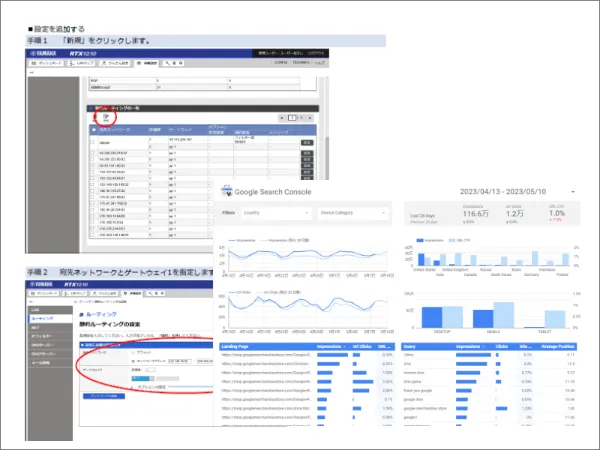
Task: Click the Google Search Console logo icon
Action: tap(225, 190)
